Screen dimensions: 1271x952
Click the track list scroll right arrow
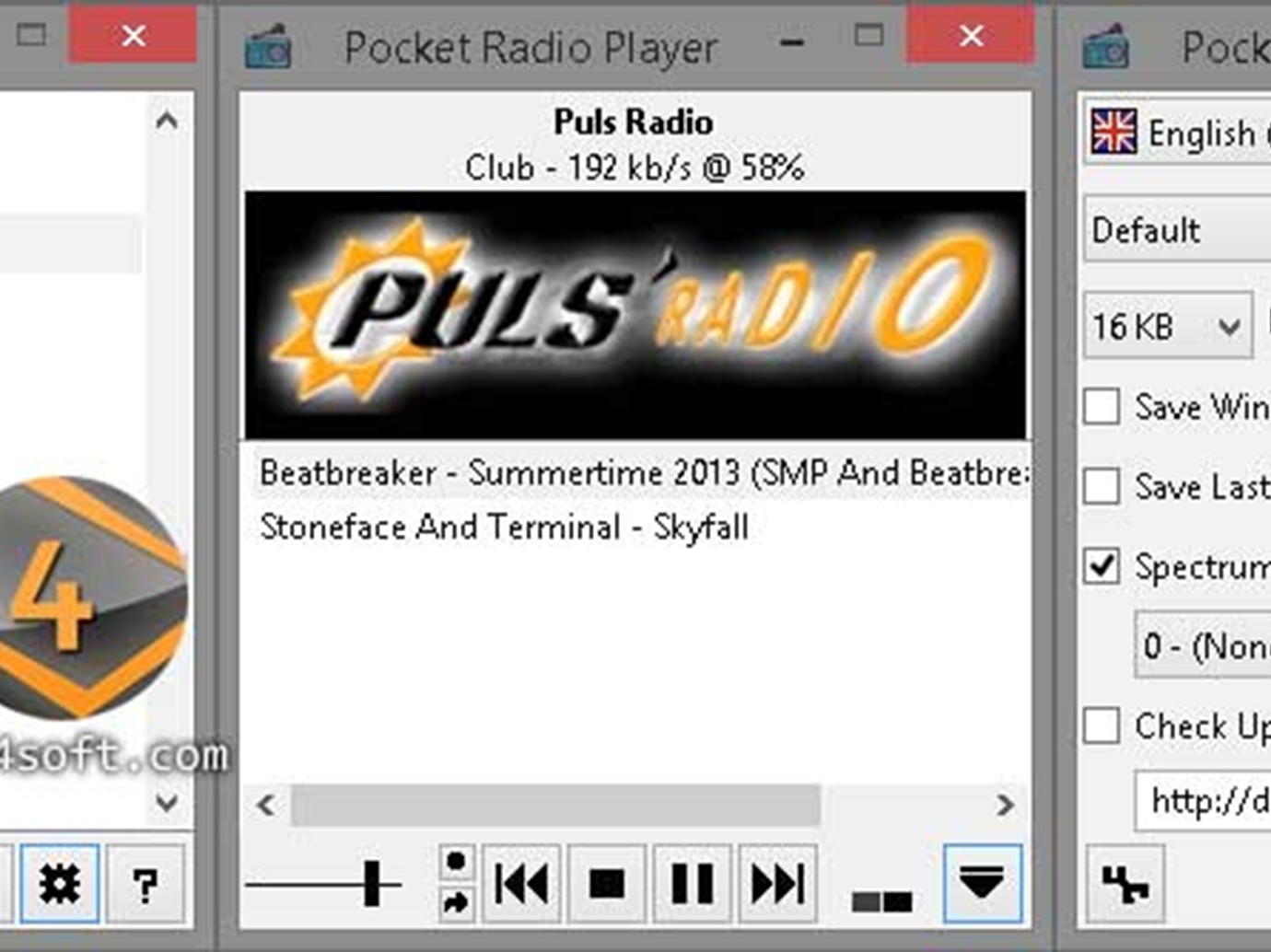1005,806
